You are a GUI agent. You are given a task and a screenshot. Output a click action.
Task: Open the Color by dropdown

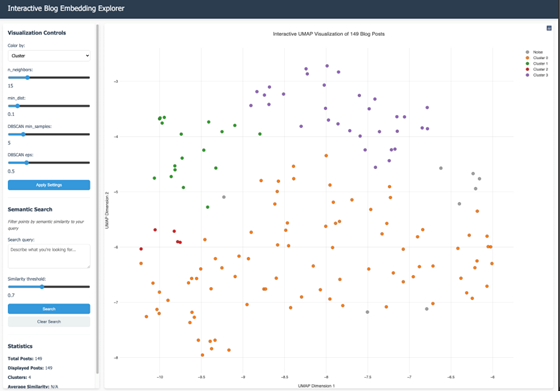tap(49, 56)
